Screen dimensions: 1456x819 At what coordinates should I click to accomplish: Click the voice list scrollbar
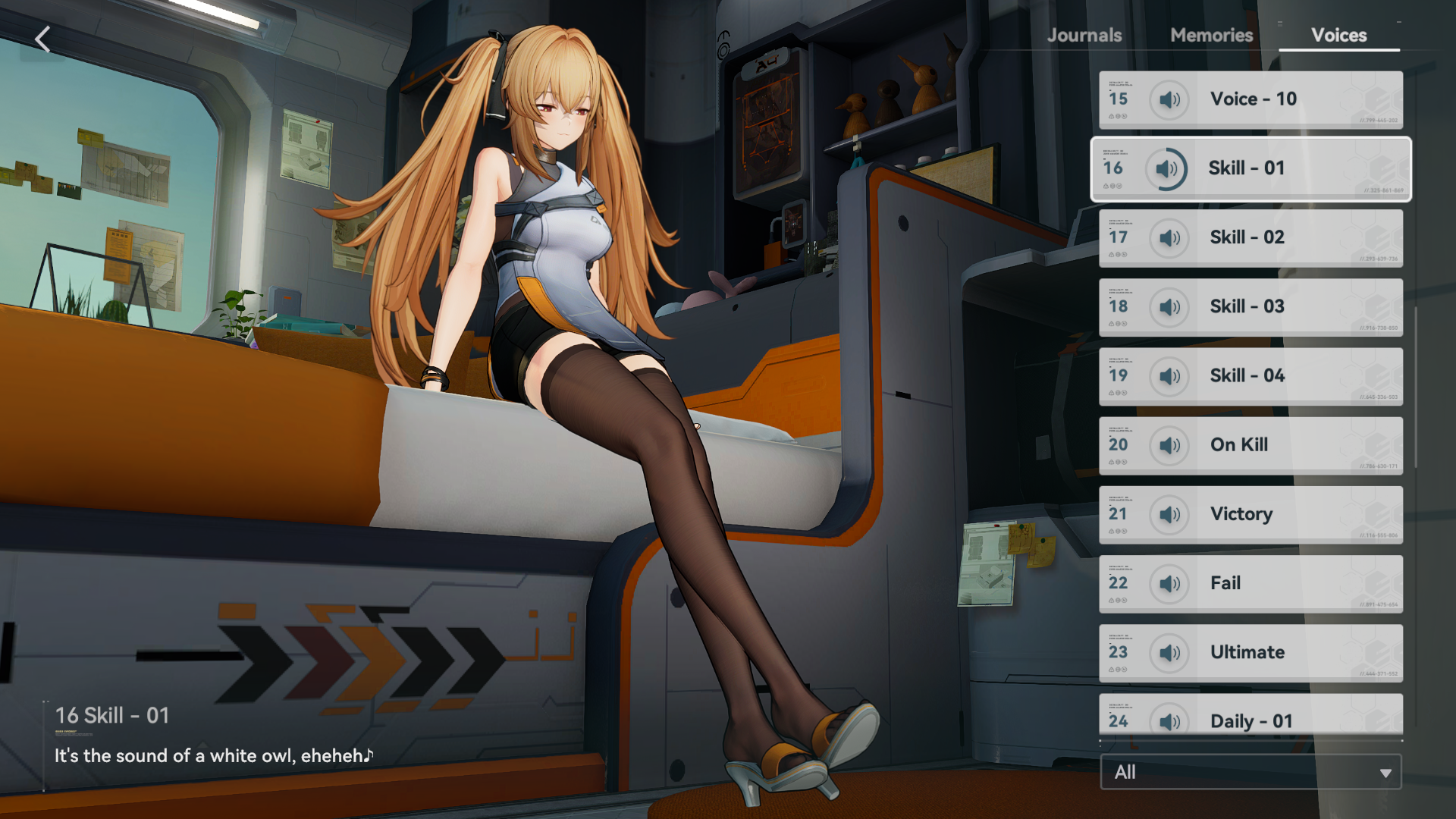click(x=1415, y=387)
